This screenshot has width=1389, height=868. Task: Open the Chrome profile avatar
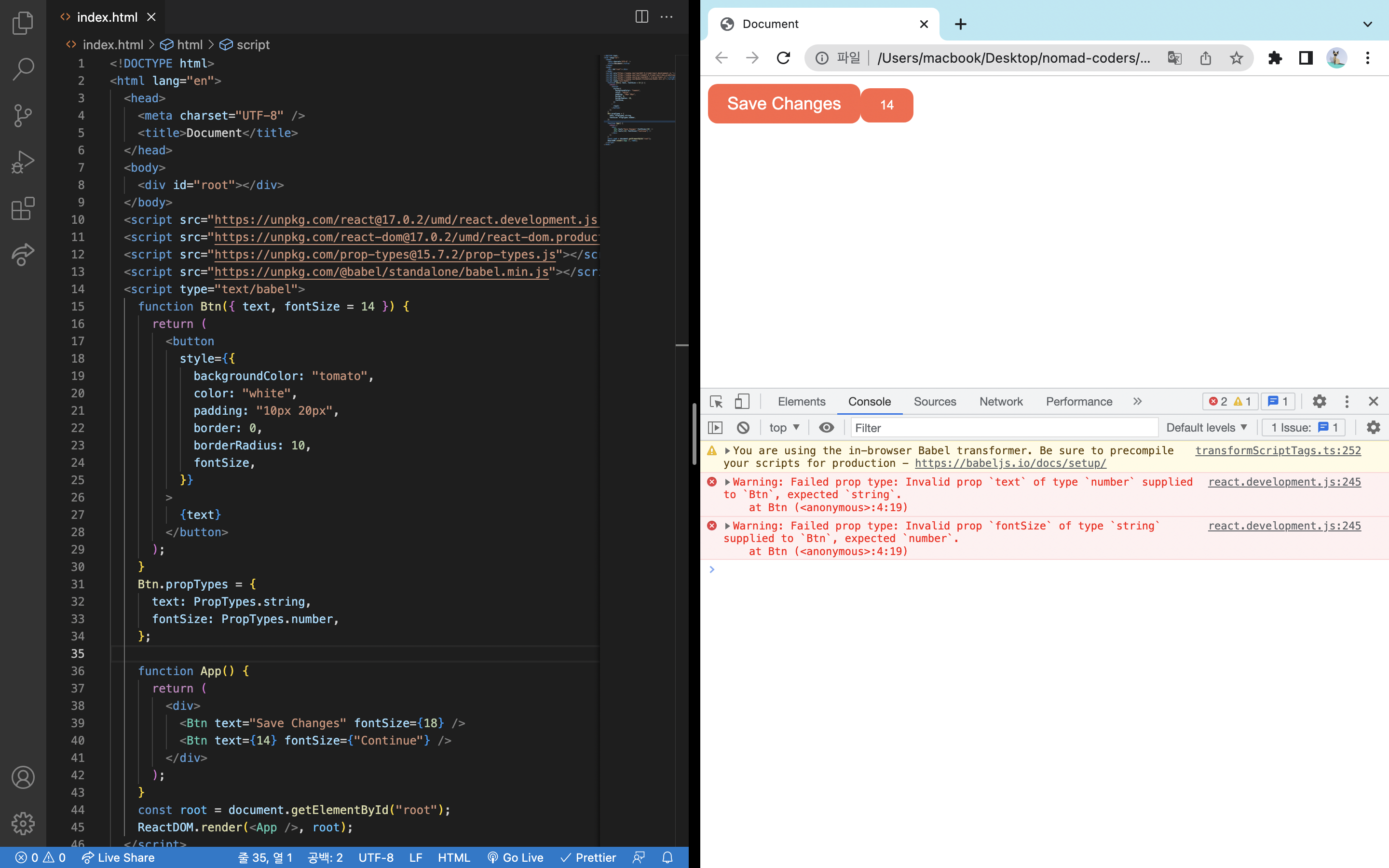point(1337,58)
